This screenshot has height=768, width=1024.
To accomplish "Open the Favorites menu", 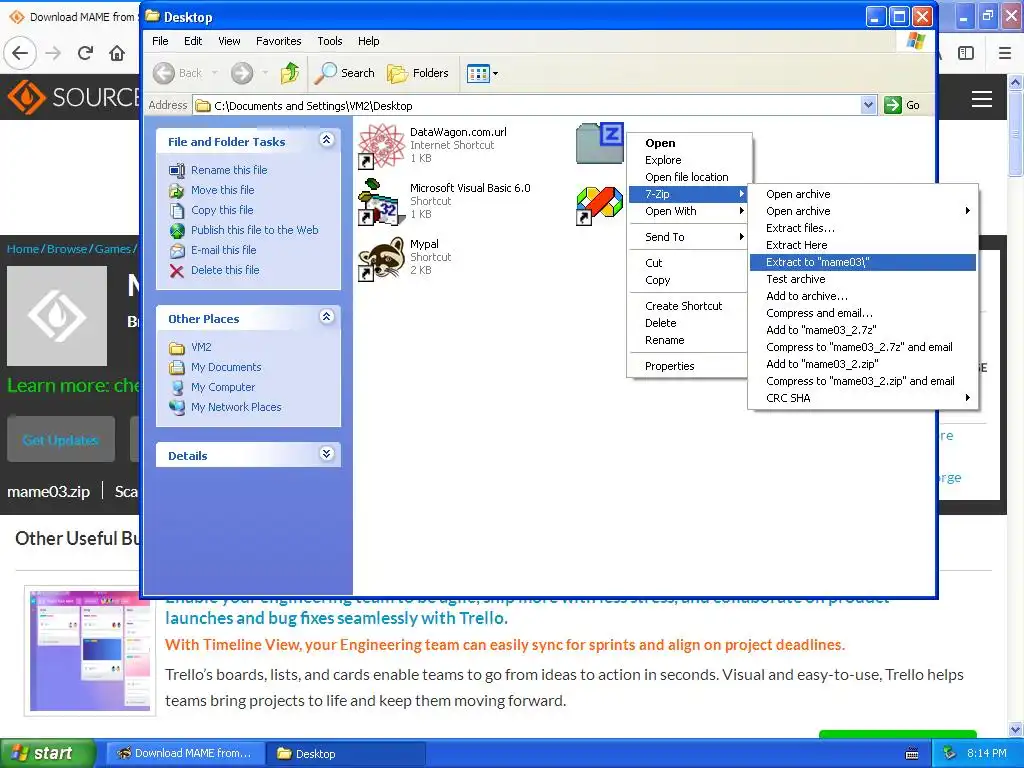I will click(x=278, y=41).
